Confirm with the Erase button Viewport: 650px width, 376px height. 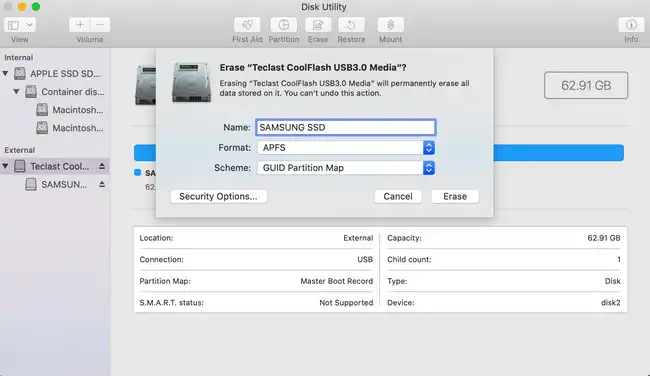pyautogui.click(x=455, y=196)
